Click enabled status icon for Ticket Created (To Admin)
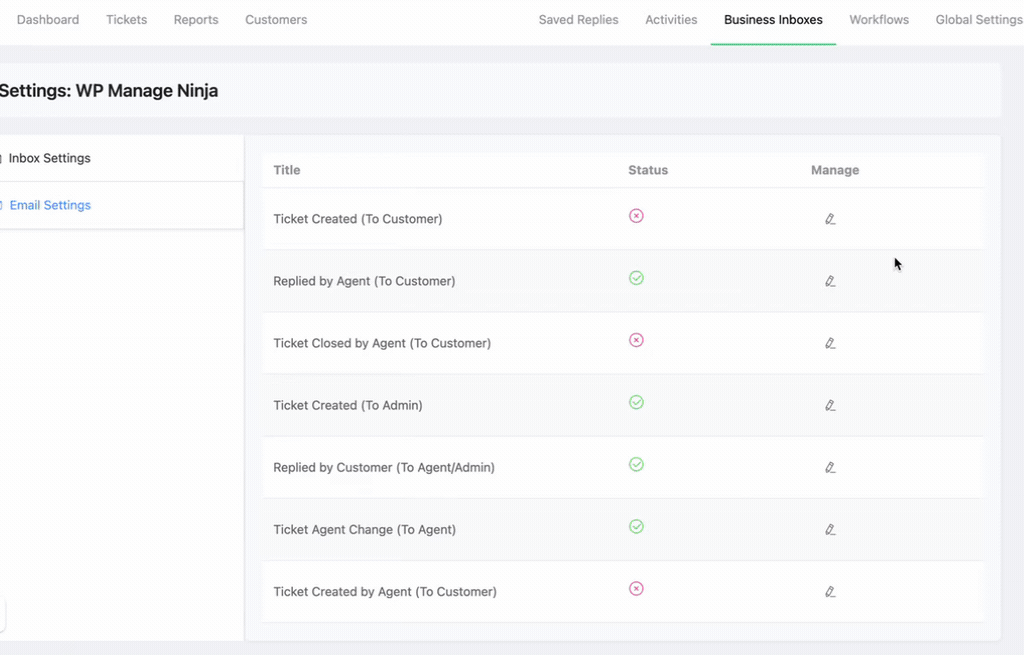Image resolution: width=1024 pixels, height=655 pixels. (636, 402)
